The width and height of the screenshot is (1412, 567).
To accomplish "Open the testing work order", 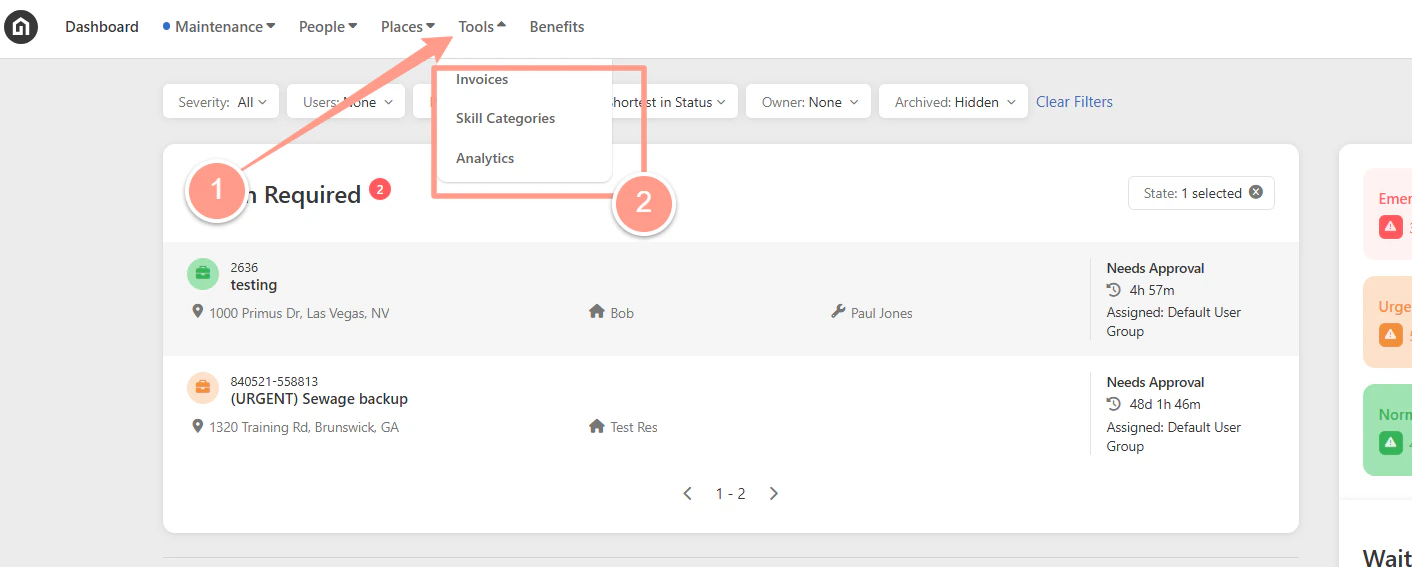I will click(x=254, y=285).
